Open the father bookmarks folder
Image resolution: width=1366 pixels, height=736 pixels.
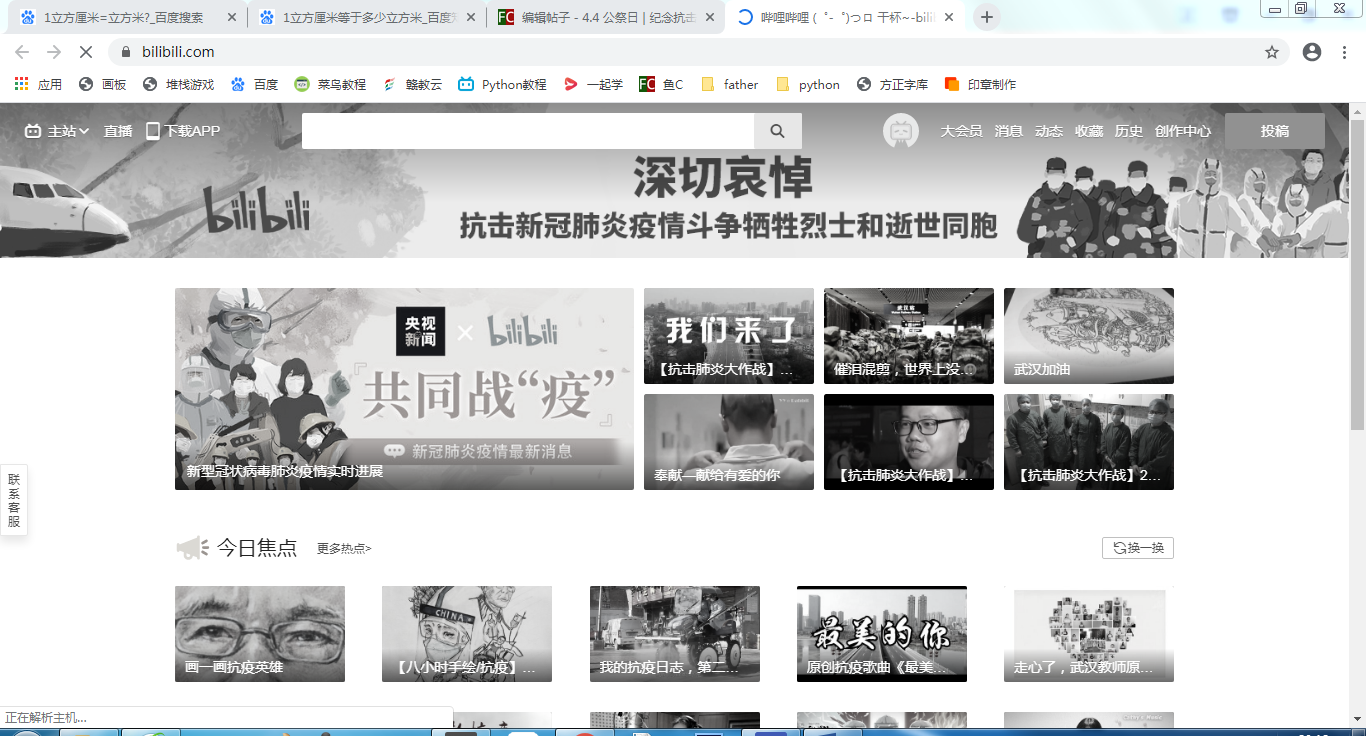(x=730, y=85)
